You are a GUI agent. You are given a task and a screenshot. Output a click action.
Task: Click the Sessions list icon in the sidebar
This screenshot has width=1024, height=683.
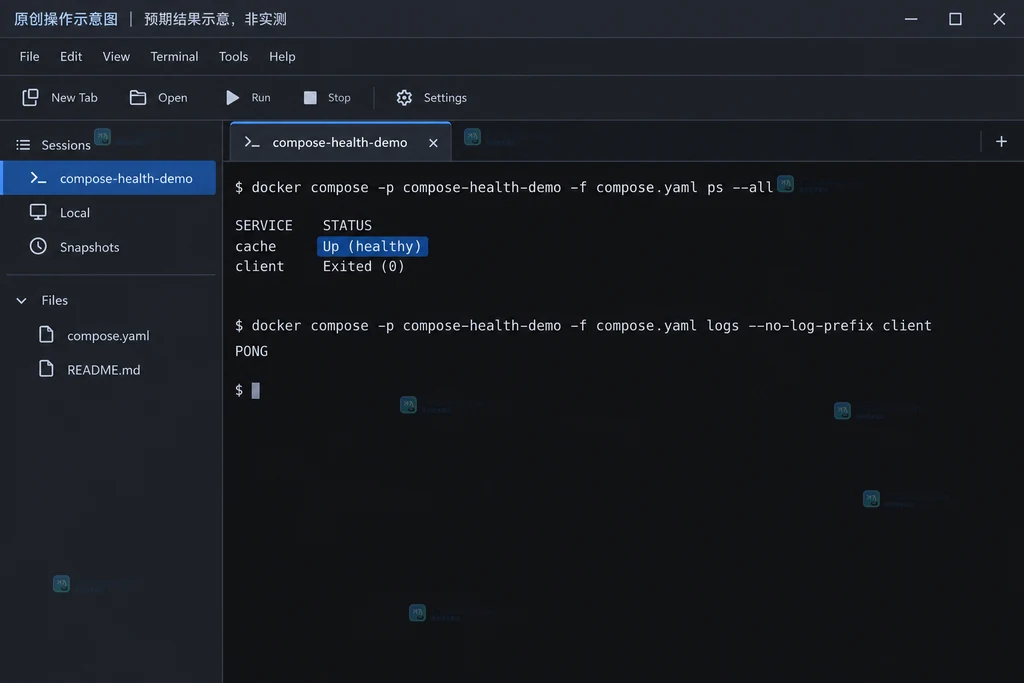[24, 145]
